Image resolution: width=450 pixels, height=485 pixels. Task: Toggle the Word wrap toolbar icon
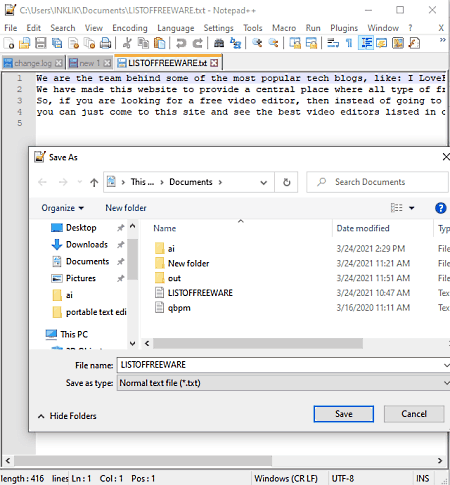click(333, 43)
